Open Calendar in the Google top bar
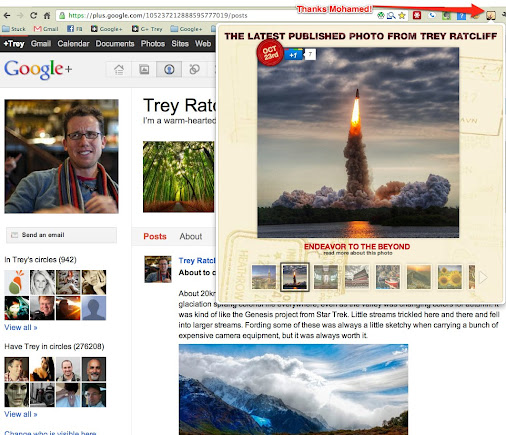 [x=73, y=44]
